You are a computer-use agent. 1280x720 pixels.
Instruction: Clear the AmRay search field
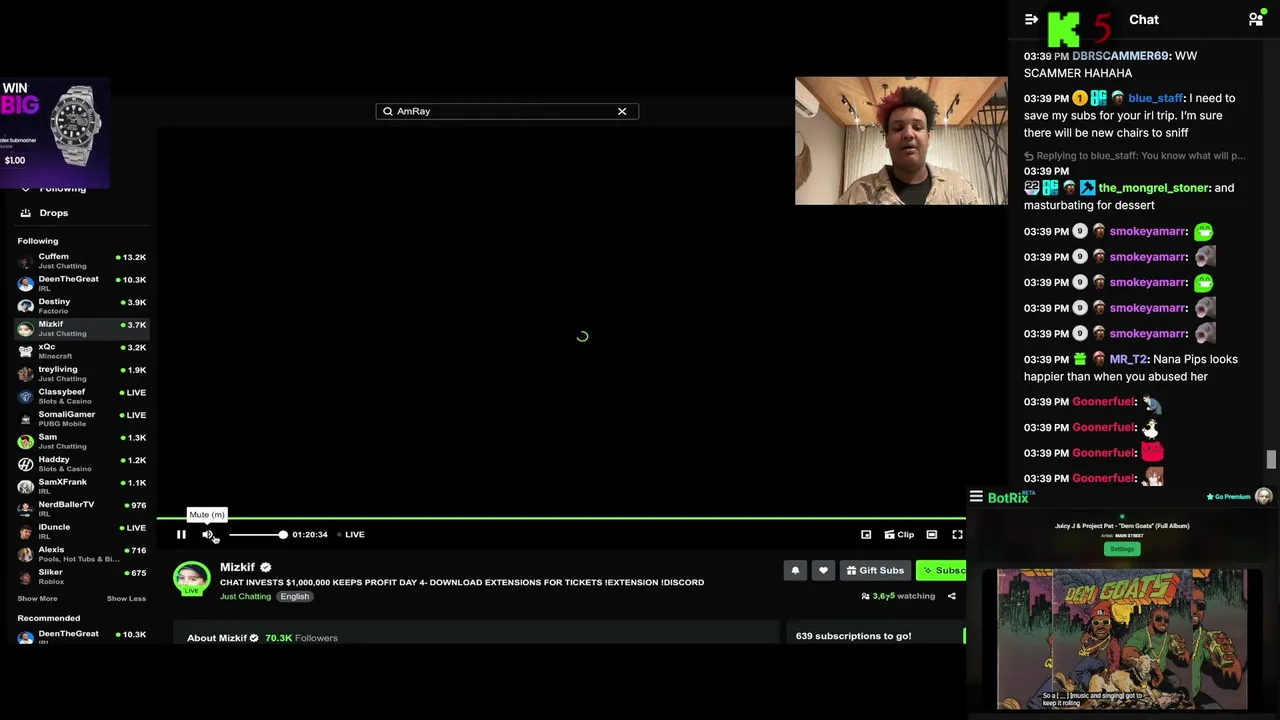coord(622,111)
